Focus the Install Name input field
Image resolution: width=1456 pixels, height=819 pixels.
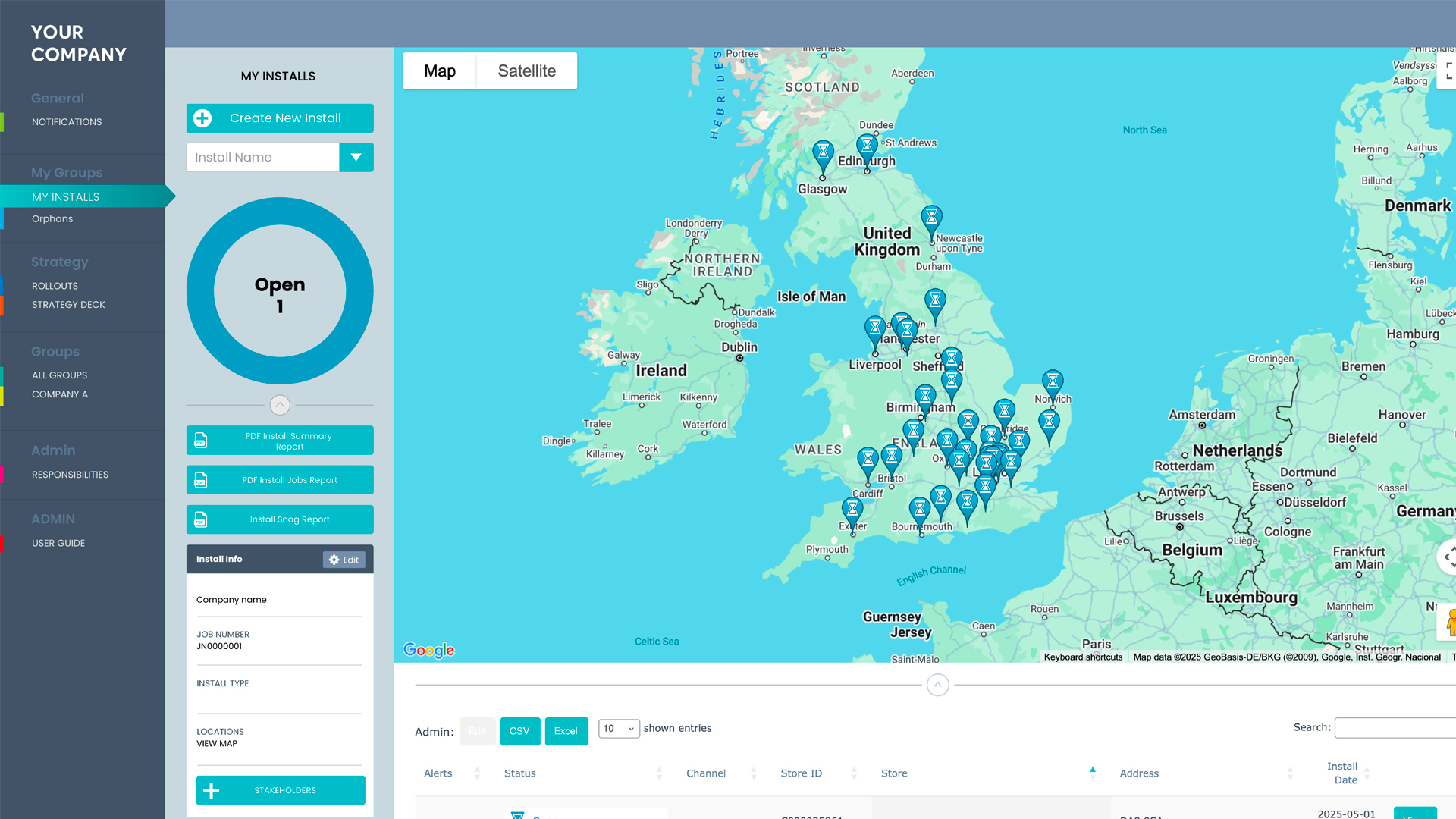262,157
